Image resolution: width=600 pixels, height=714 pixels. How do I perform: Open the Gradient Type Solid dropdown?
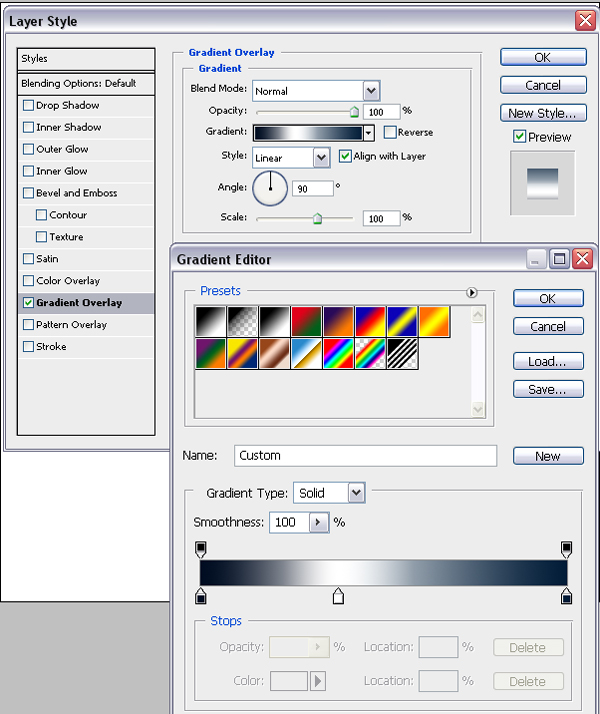(x=356, y=493)
